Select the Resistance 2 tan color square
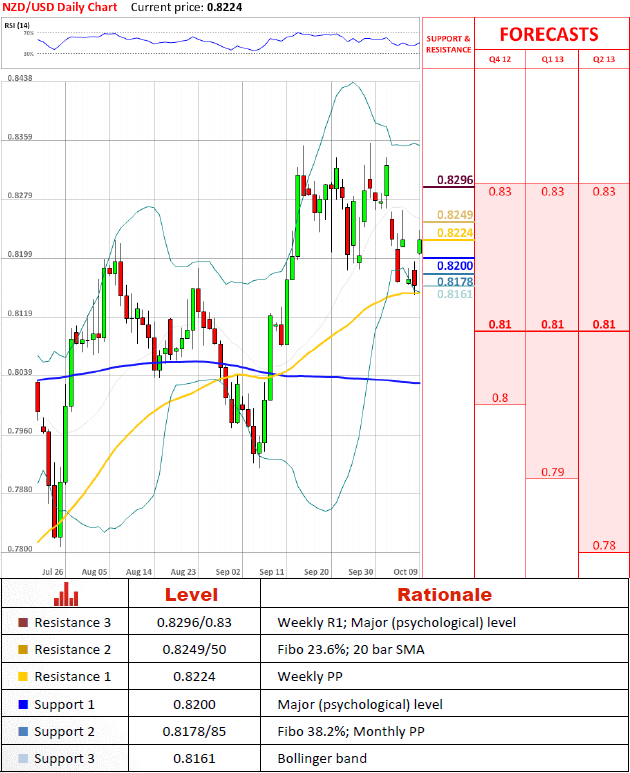This screenshot has width=630, height=773. tap(24, 649)
